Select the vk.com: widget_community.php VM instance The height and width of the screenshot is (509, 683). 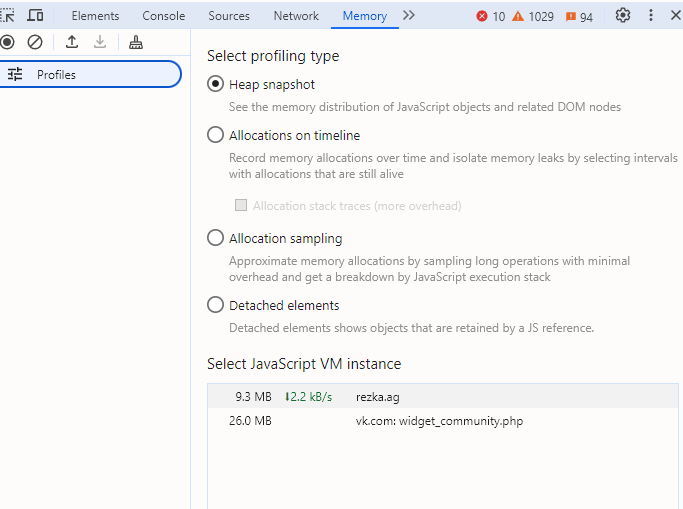(443, 421)
